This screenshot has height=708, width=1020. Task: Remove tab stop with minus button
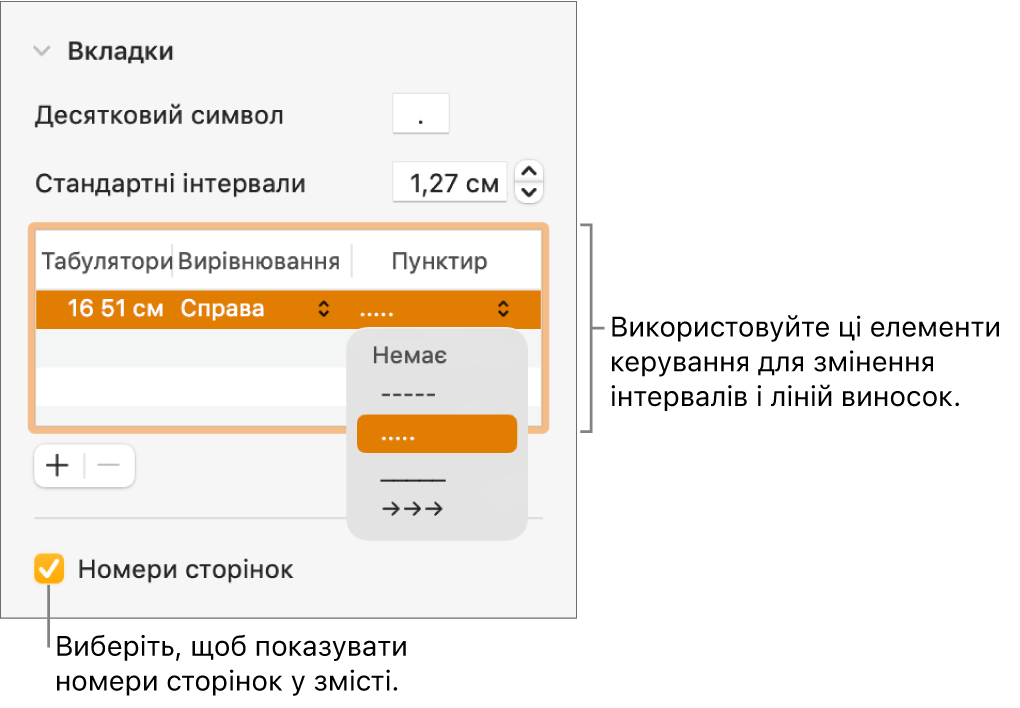tap(108, 466)
